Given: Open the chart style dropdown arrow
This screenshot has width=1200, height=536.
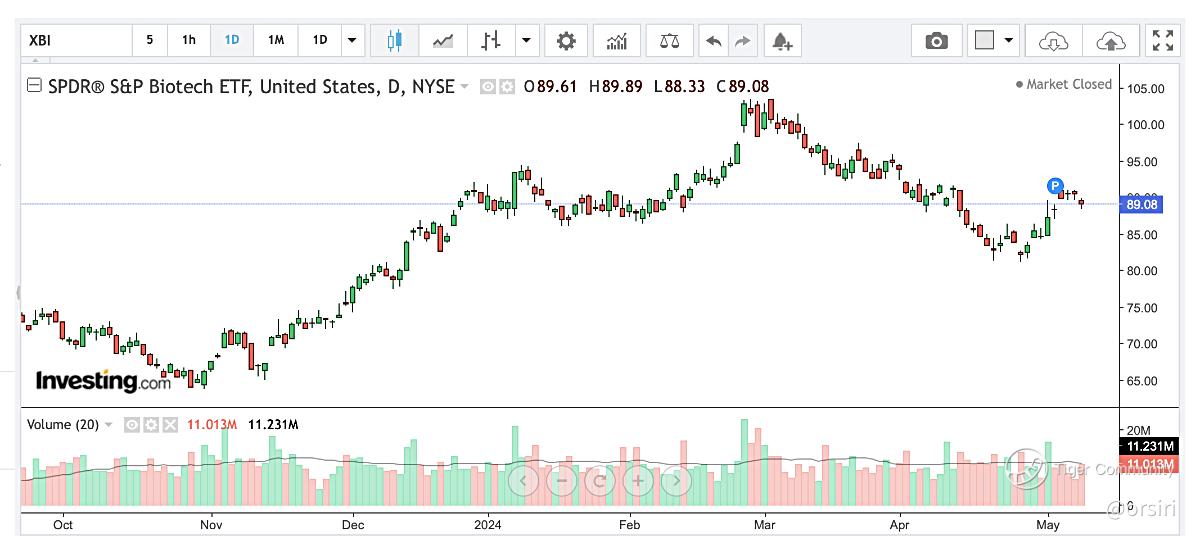Looking at the screenshot, I should [x=527, y=40].
